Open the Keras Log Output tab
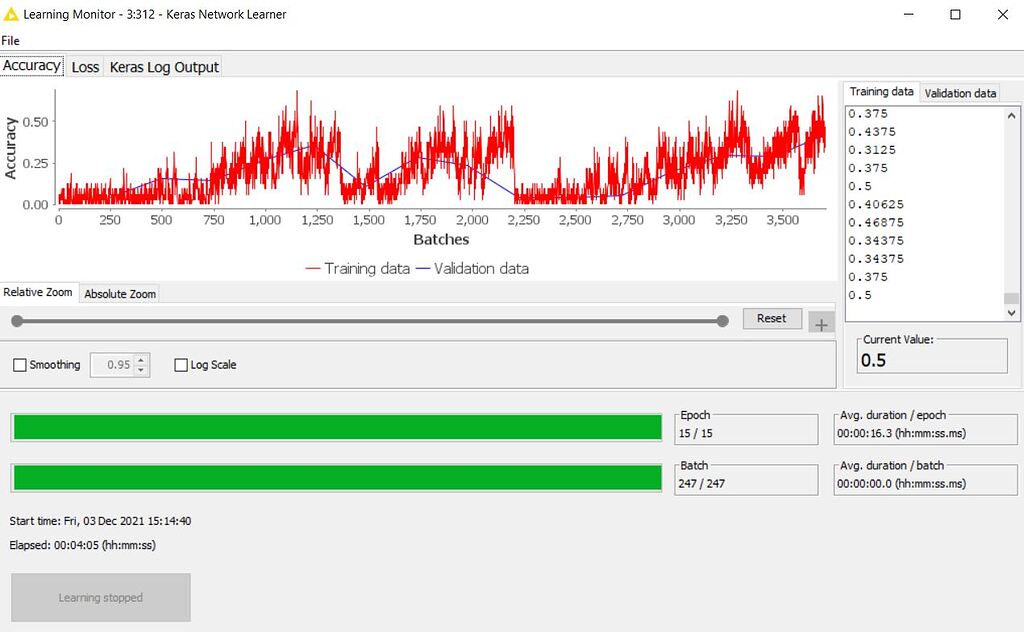 pyautogui.click(x=162, y=66)
